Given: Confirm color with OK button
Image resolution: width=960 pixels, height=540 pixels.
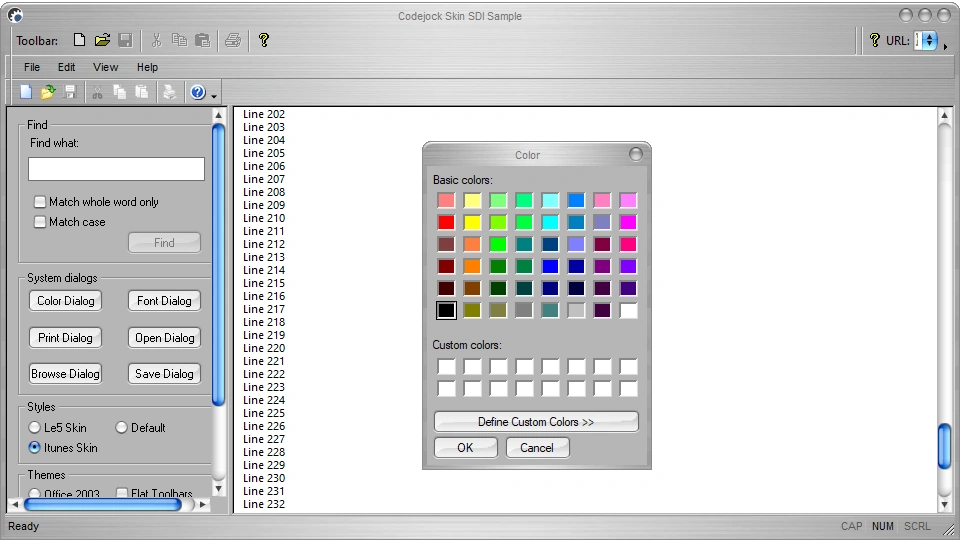Looking at the screenshot, I should click(465, 448).
